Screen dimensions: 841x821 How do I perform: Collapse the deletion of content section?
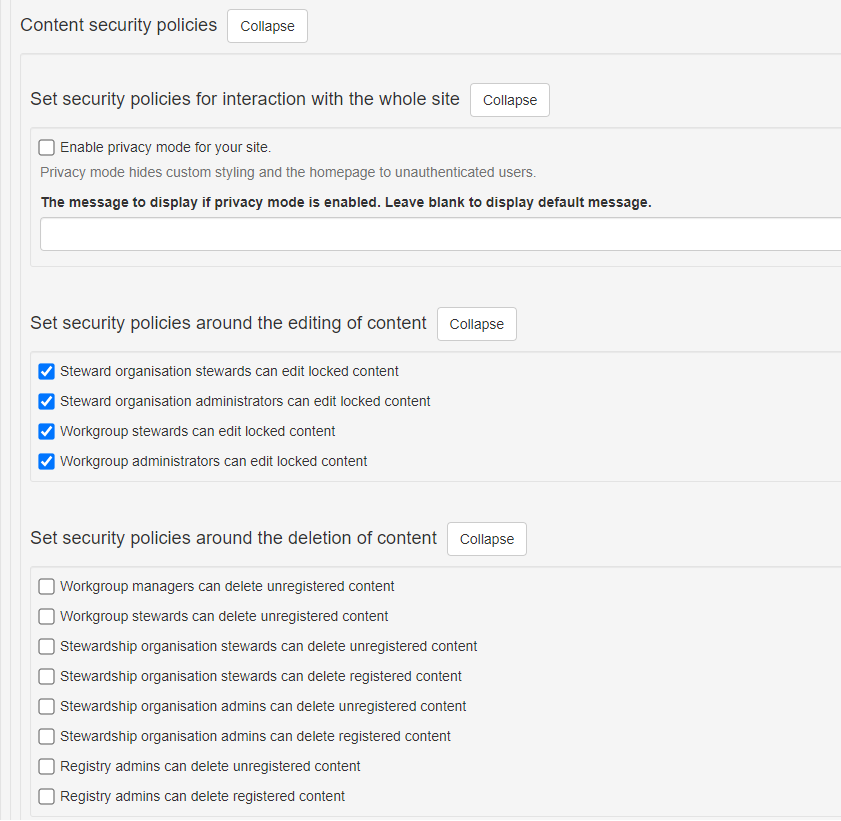pyautogui.click(x=487, y=539)
